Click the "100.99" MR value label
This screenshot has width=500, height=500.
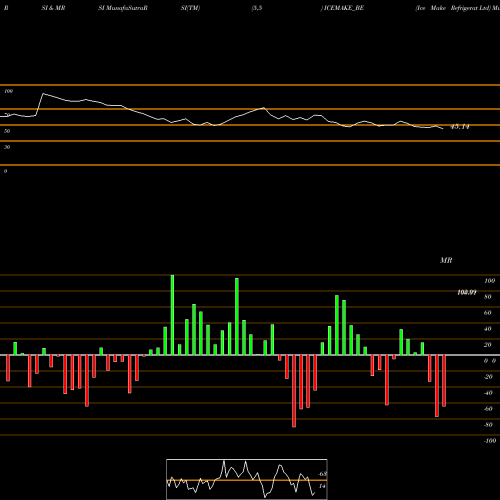(x=467, y=292)
